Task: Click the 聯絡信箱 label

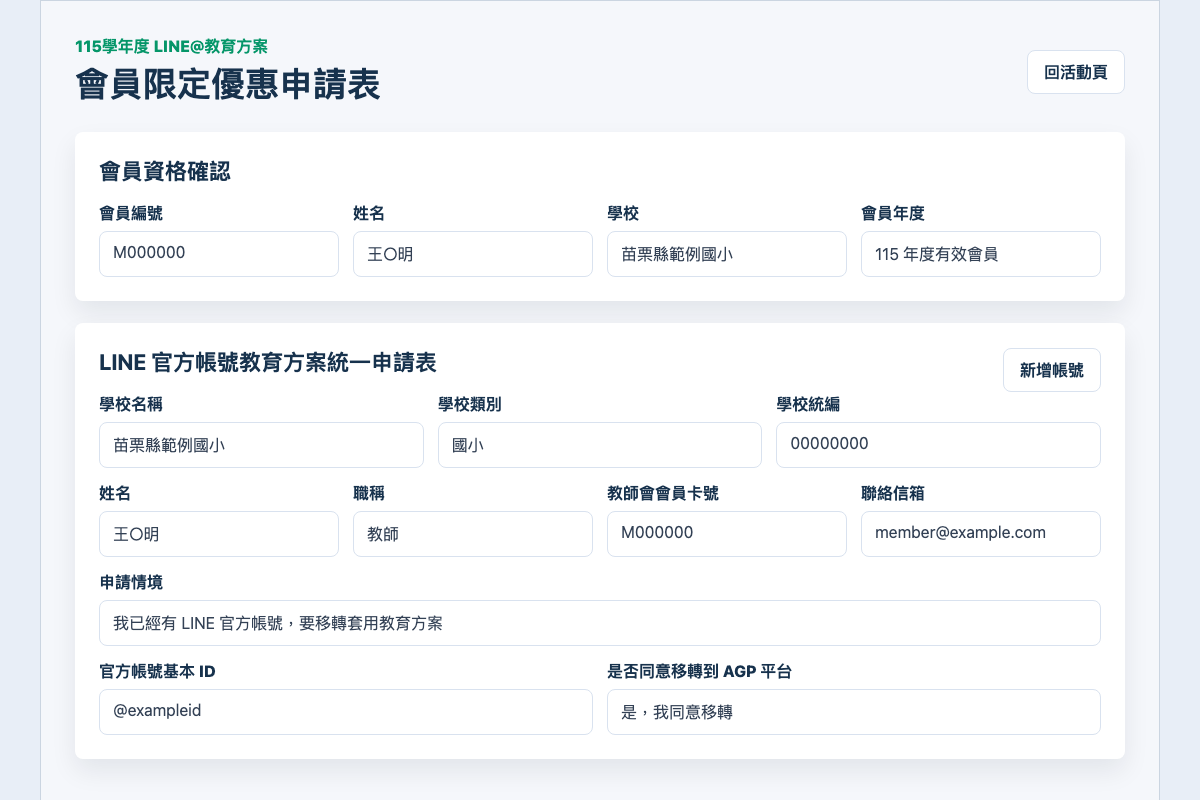Action: [x=893, y=493]
